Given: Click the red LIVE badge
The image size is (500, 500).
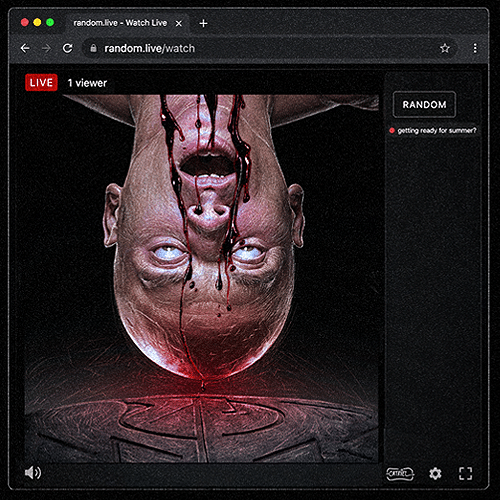Looking at the screenshot, I should pyautogui.click(x=41, y=83).
